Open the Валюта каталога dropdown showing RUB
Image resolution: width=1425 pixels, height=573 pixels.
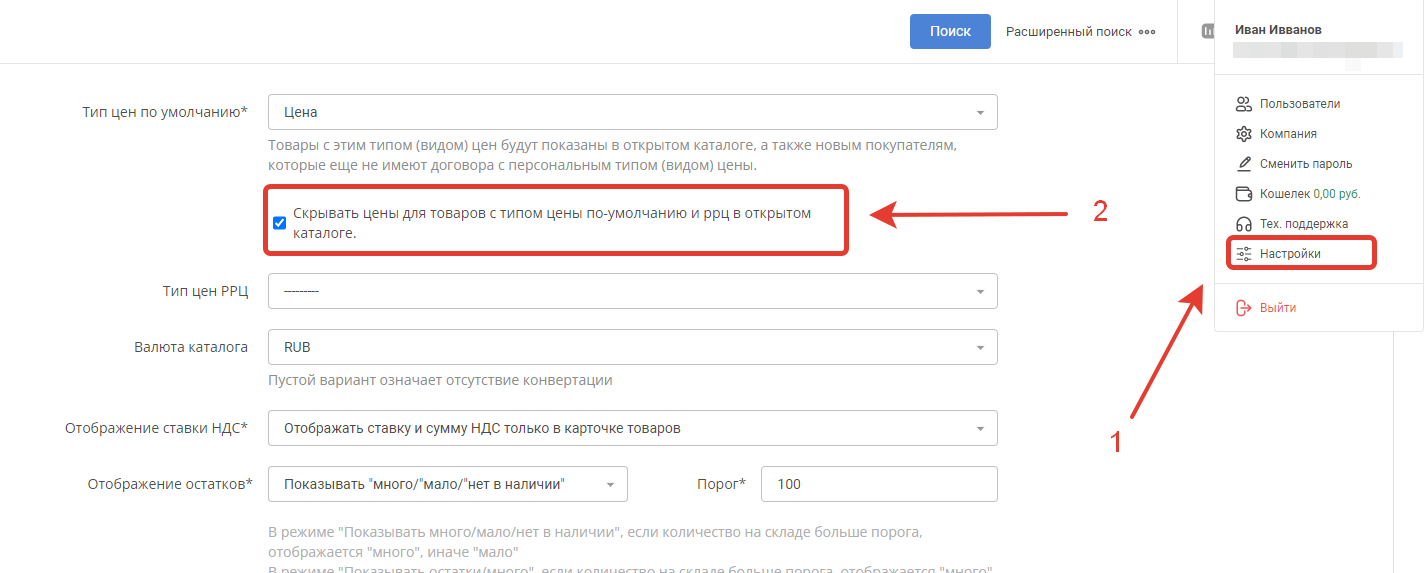[x=632, y=348]
